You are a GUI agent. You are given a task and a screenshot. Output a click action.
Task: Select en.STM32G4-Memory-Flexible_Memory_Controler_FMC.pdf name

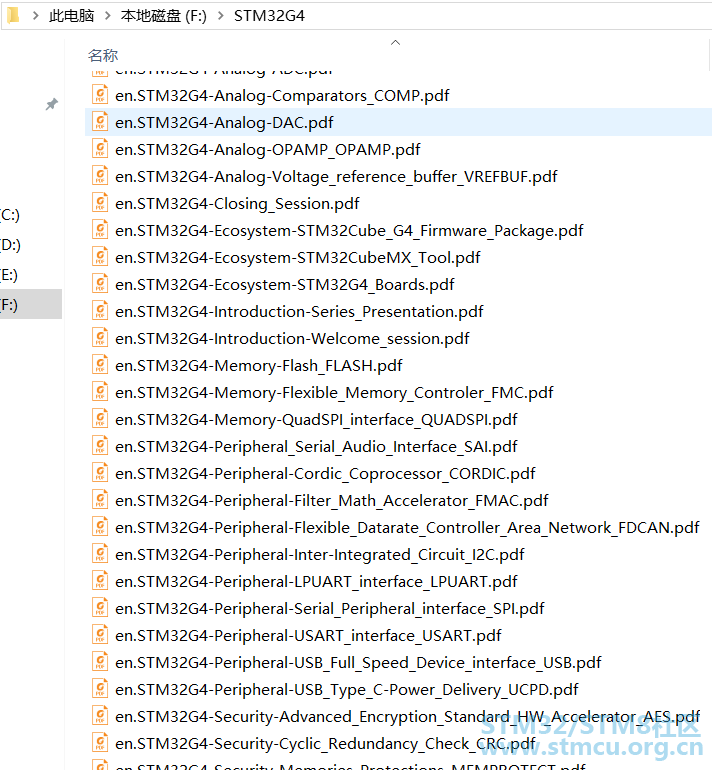[x=334, y=392]
